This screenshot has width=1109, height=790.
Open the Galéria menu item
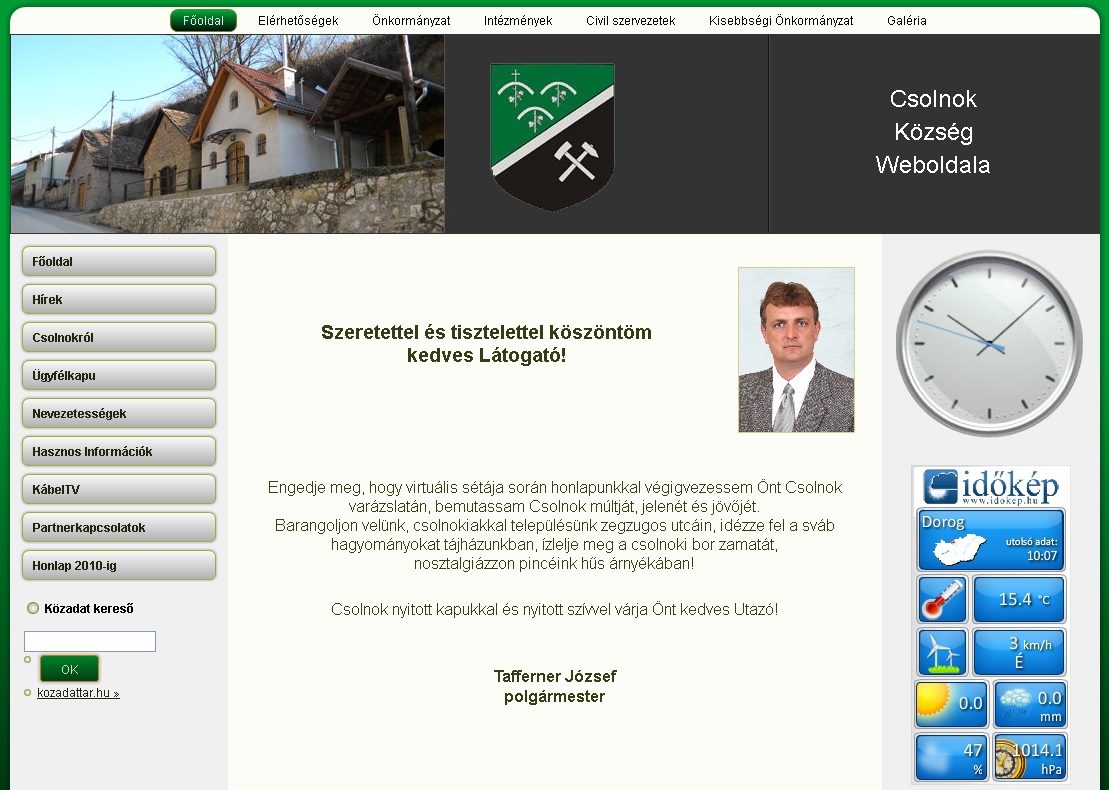point(907,21)
